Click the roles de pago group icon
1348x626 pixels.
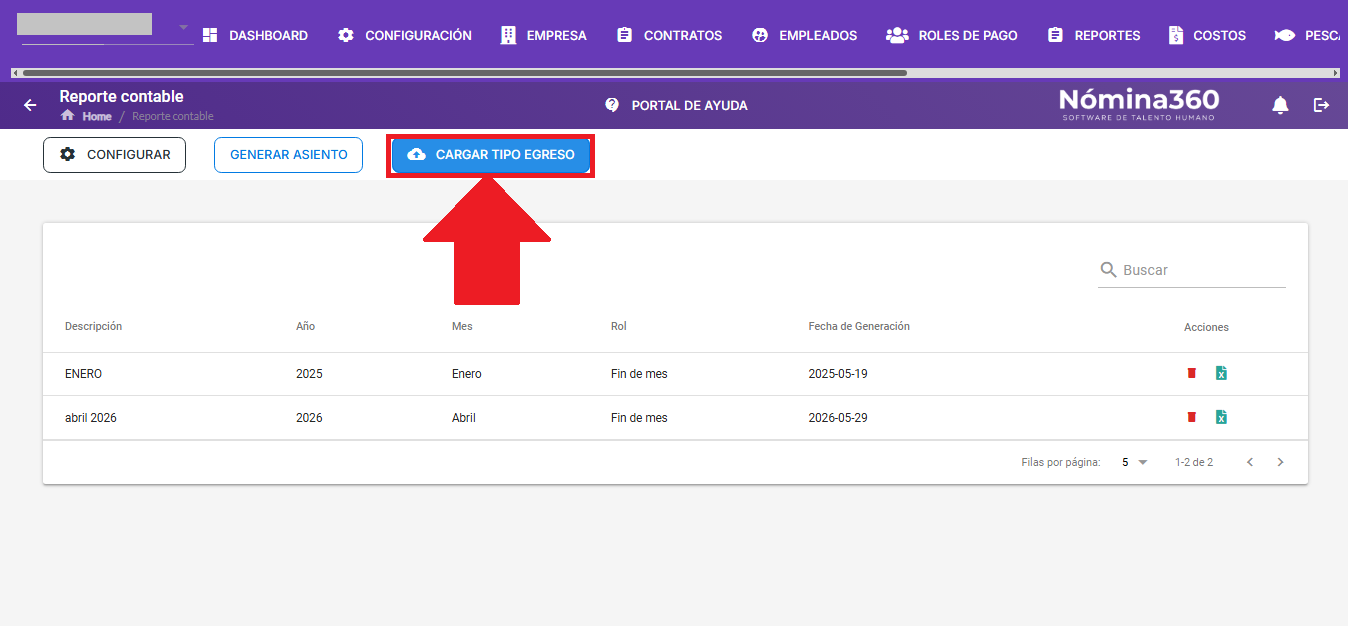coord(897,35)
